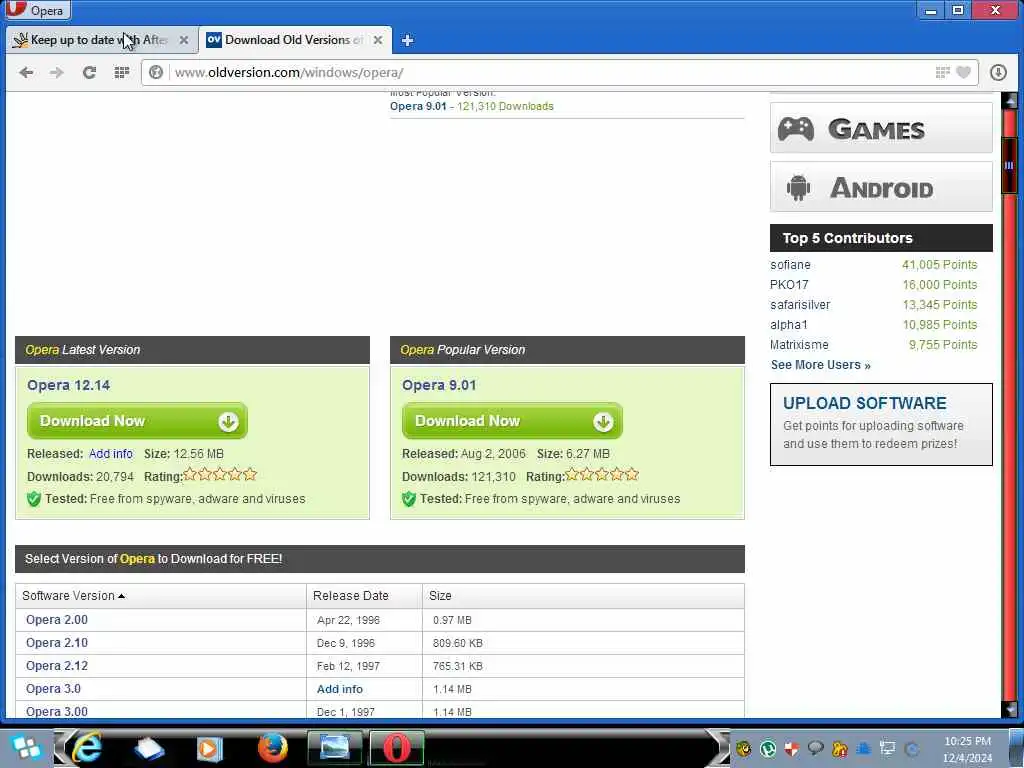The image size is (1024, 768).
Task: Open the Games category banner
Action: pyautogui.click(x=881, y=128)
